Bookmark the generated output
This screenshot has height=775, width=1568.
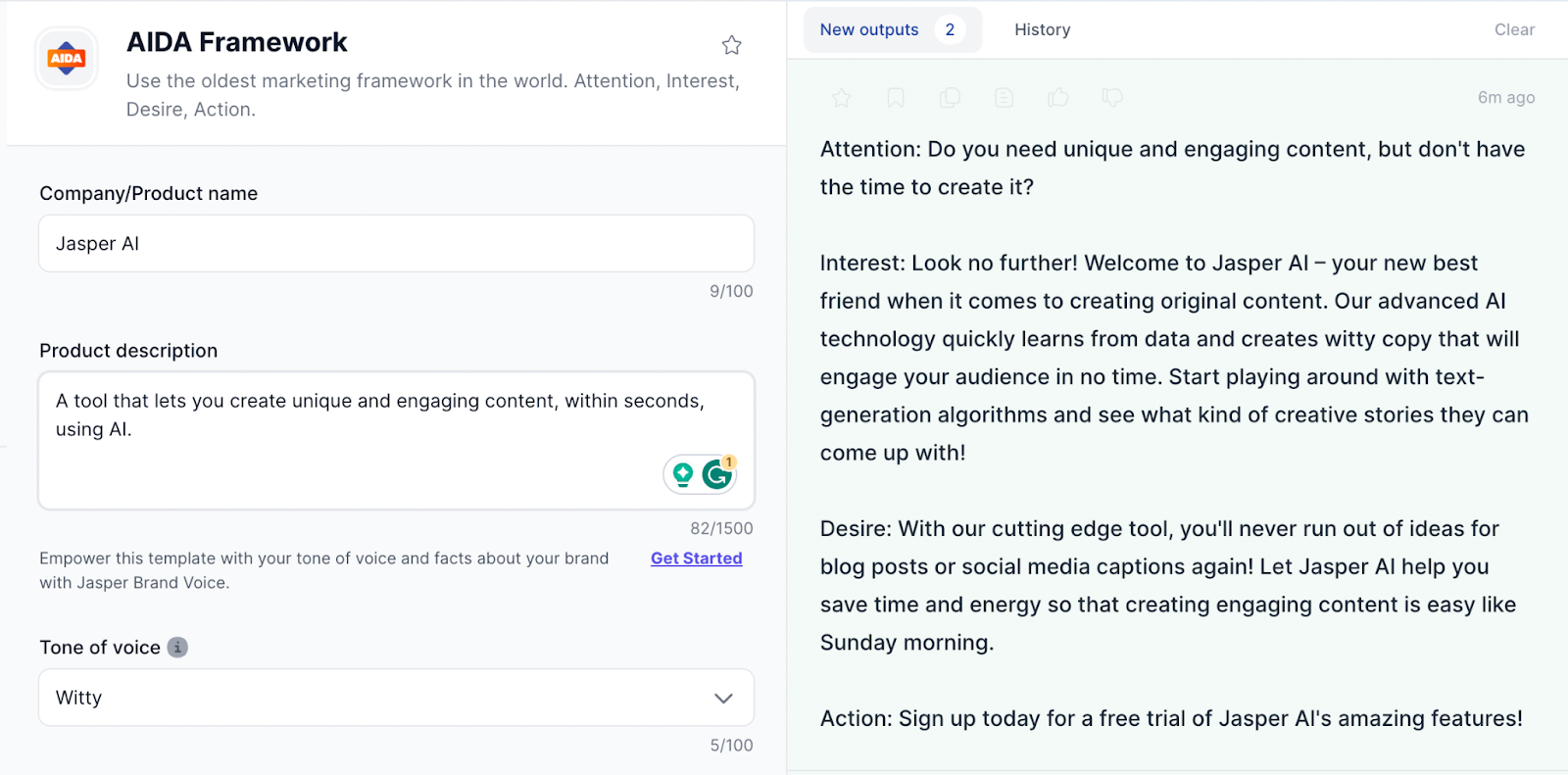click(x=896, y=98)
